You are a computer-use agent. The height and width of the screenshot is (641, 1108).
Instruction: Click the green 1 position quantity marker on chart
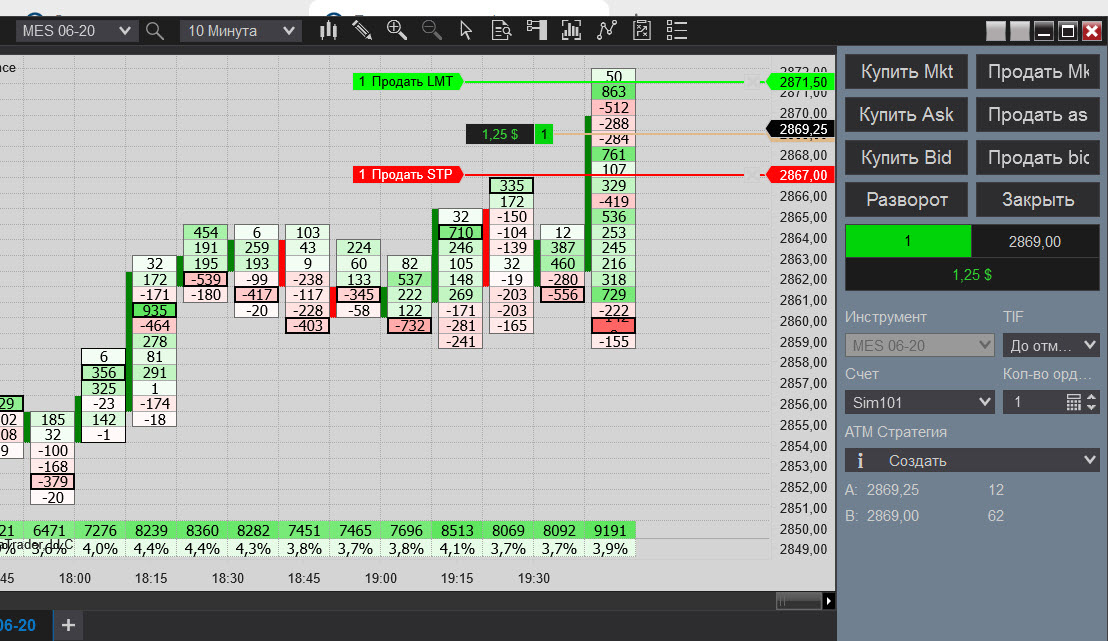[543, 134]
